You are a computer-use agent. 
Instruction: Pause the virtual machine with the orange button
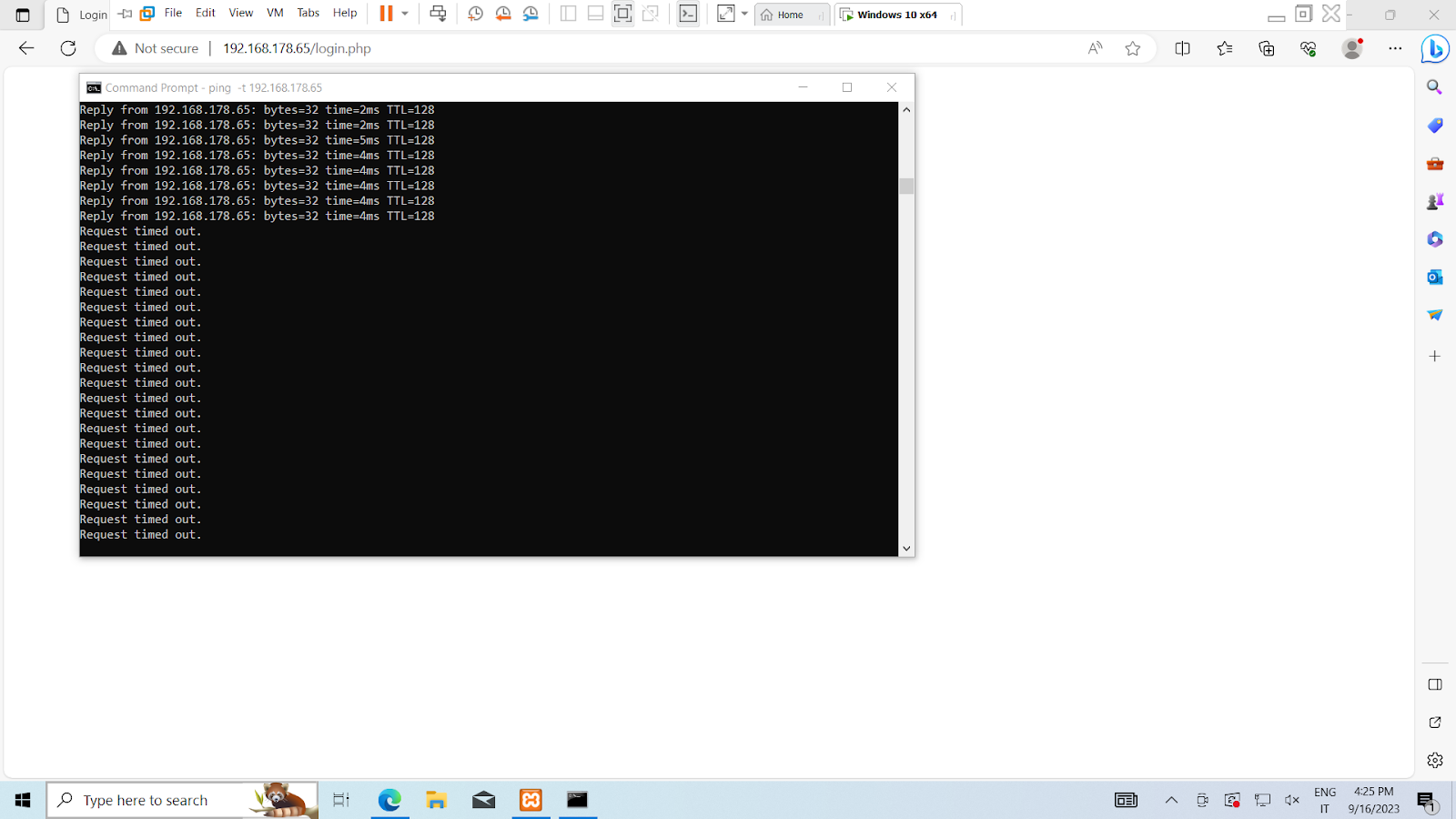[386, 14]
